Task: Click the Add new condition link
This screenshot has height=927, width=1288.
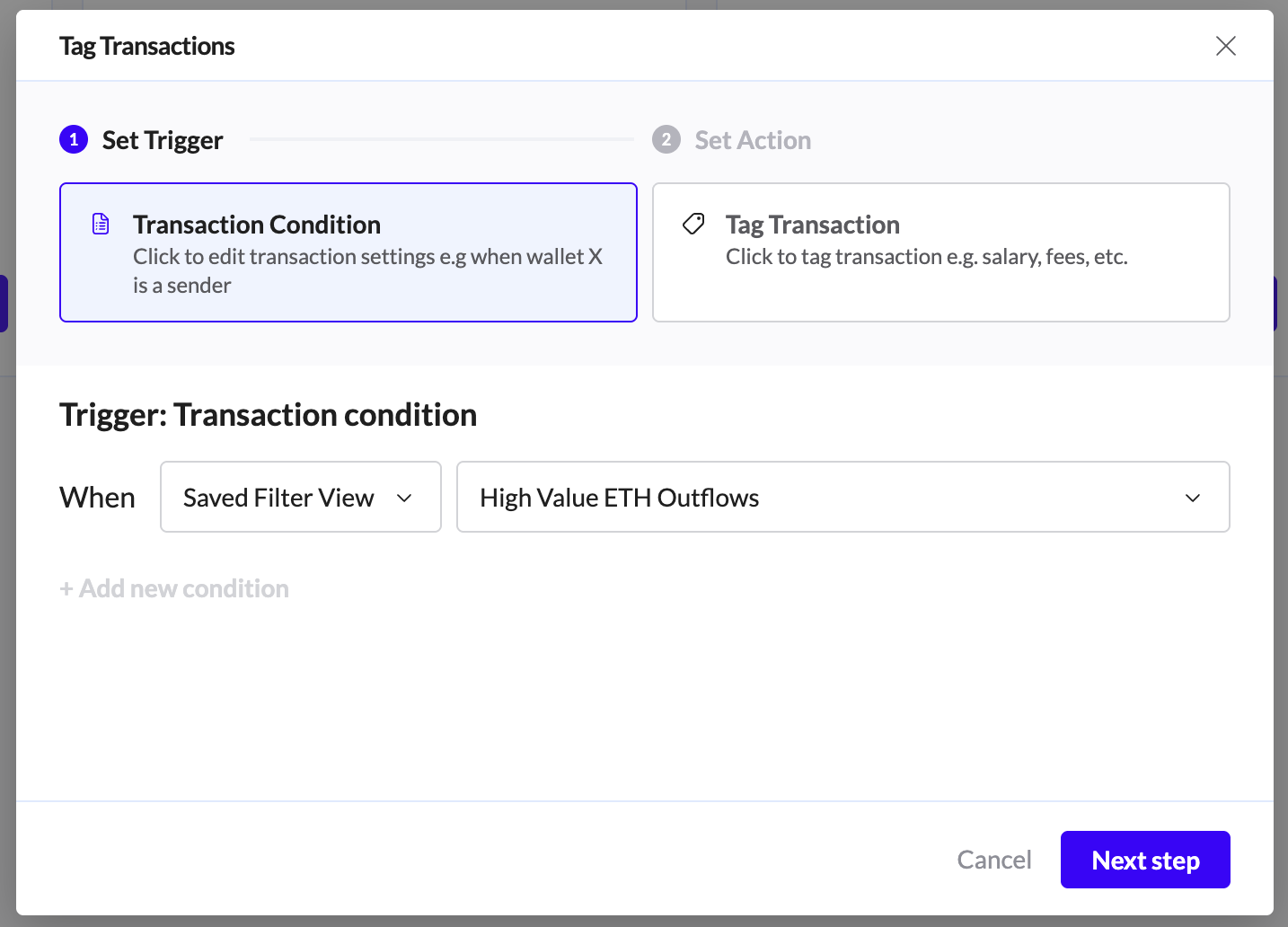Action: click(174, 588)
